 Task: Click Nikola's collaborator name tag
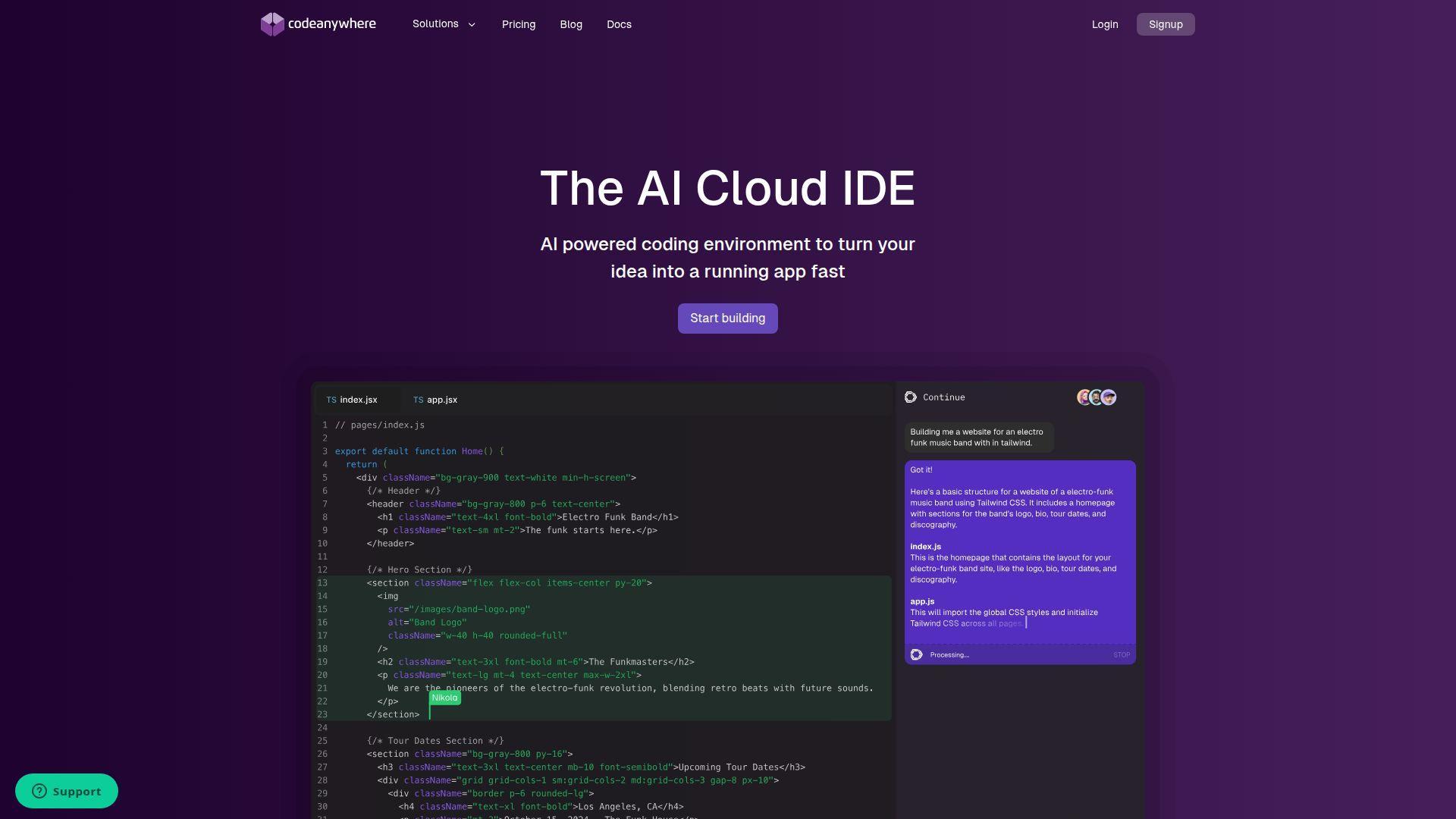click(445, 697)
